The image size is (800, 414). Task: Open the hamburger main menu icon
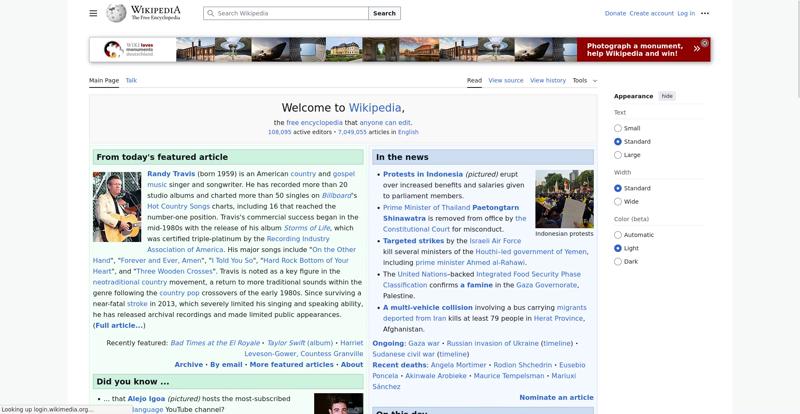93,13
